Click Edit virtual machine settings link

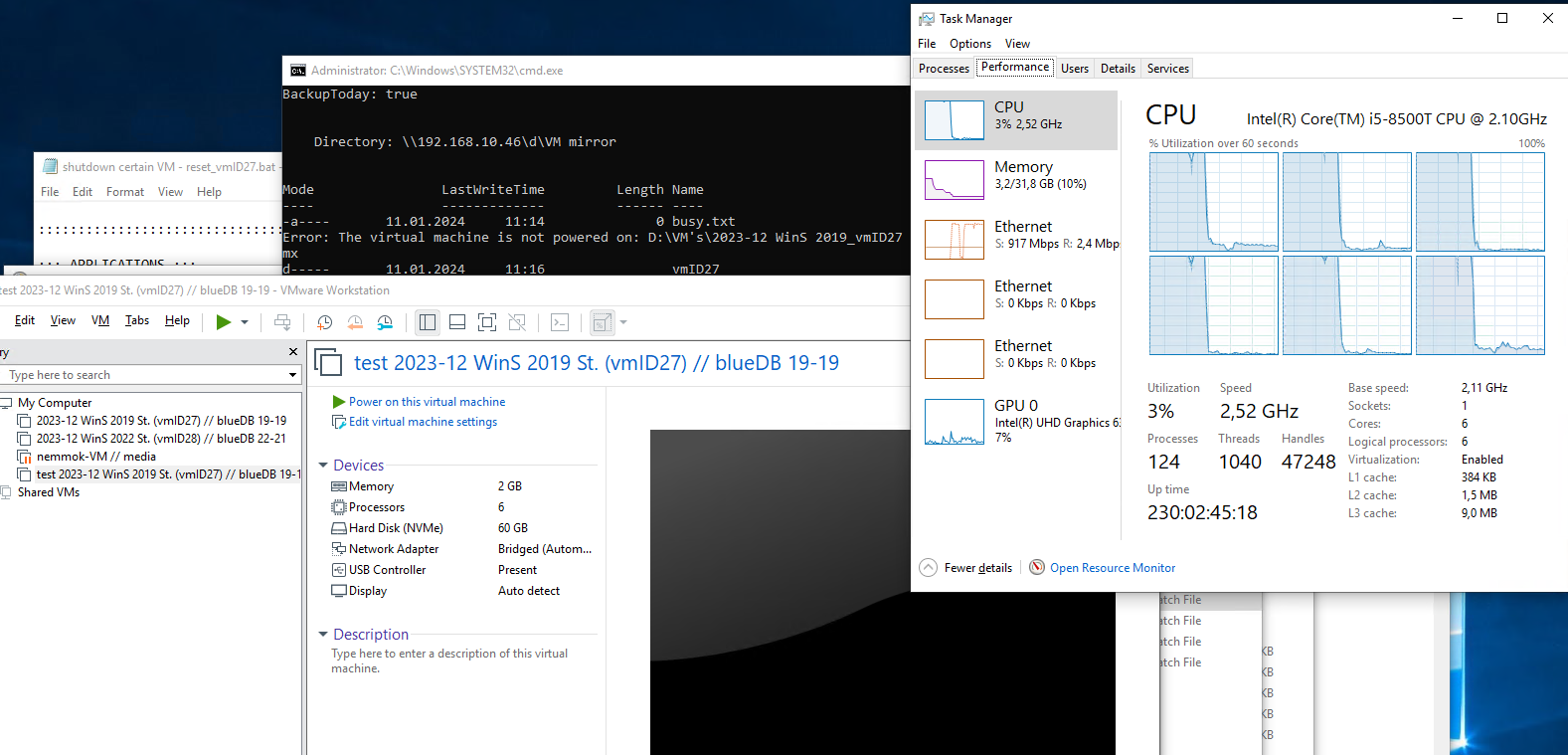(x=423, y=422)
